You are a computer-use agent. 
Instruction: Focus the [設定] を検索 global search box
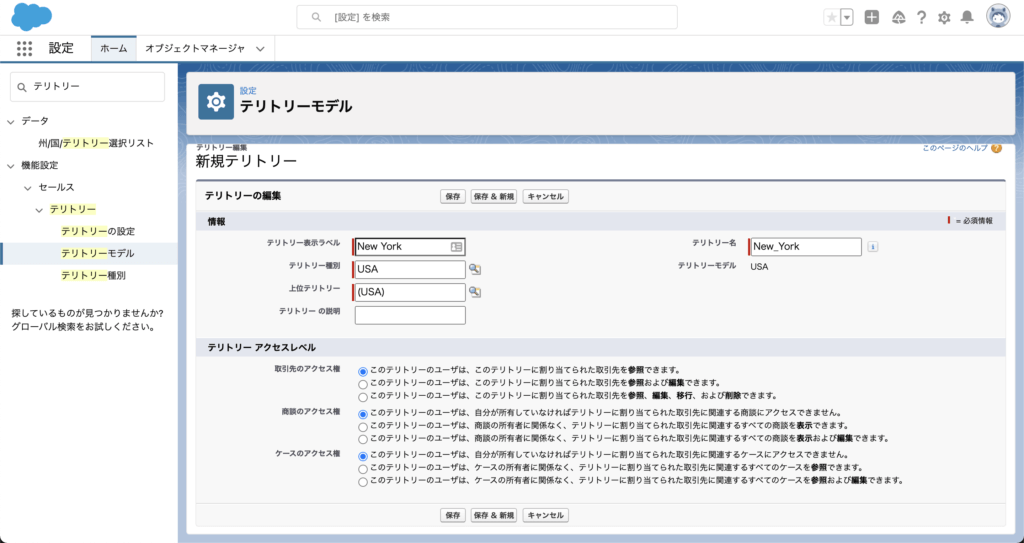pos(487,18)
